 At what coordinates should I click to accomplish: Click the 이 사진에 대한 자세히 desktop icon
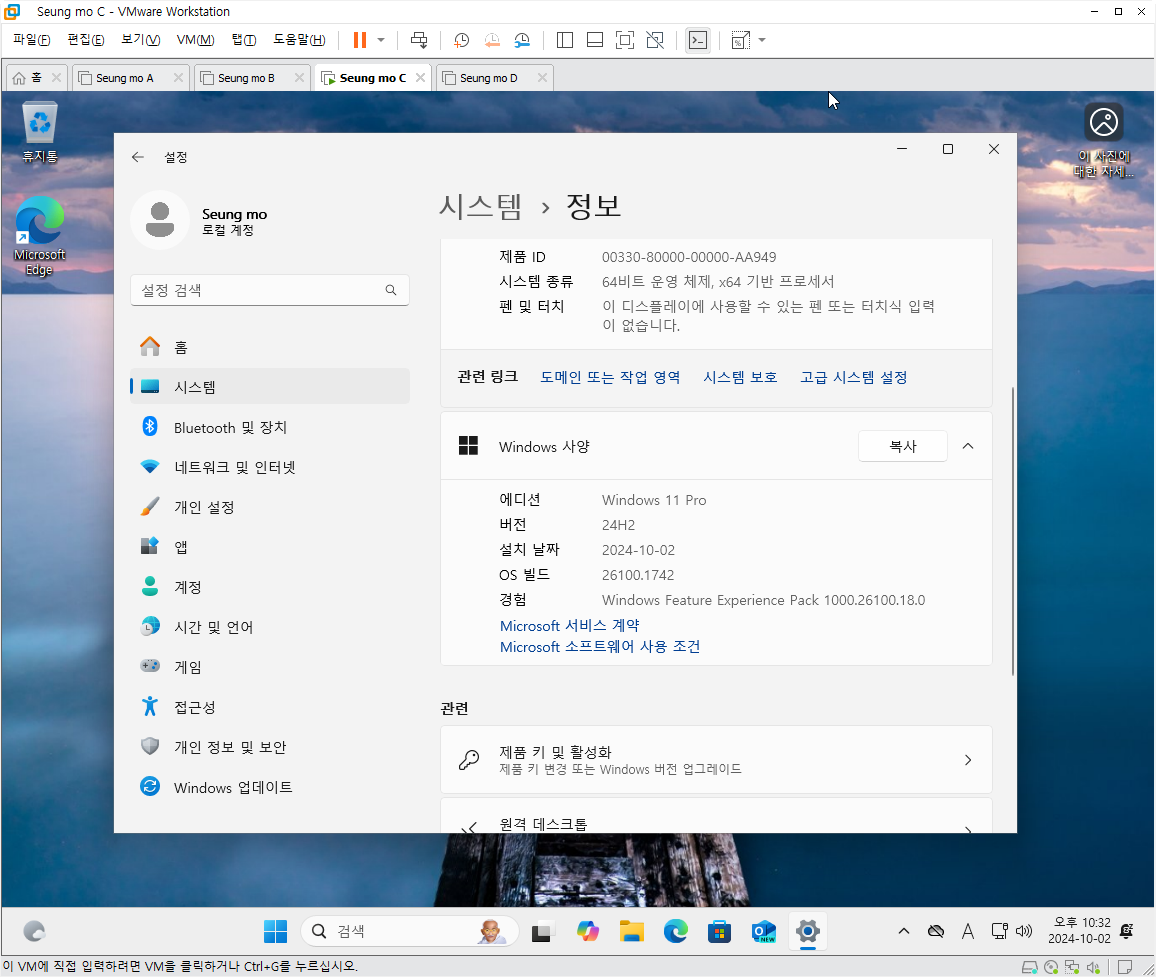pyautogui.click(x=1104, y=140)
